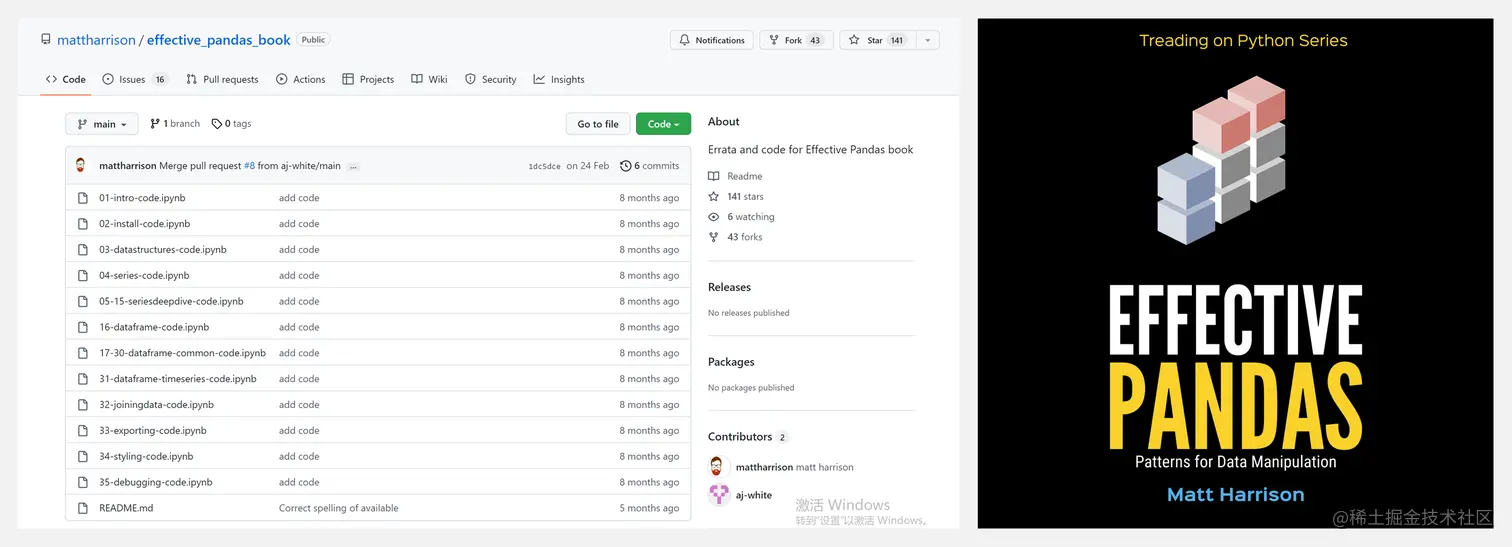Screen dimensions: 1512x547
Task: Open file 33-exporting-code.ipynb
Action: coord(153,431)
